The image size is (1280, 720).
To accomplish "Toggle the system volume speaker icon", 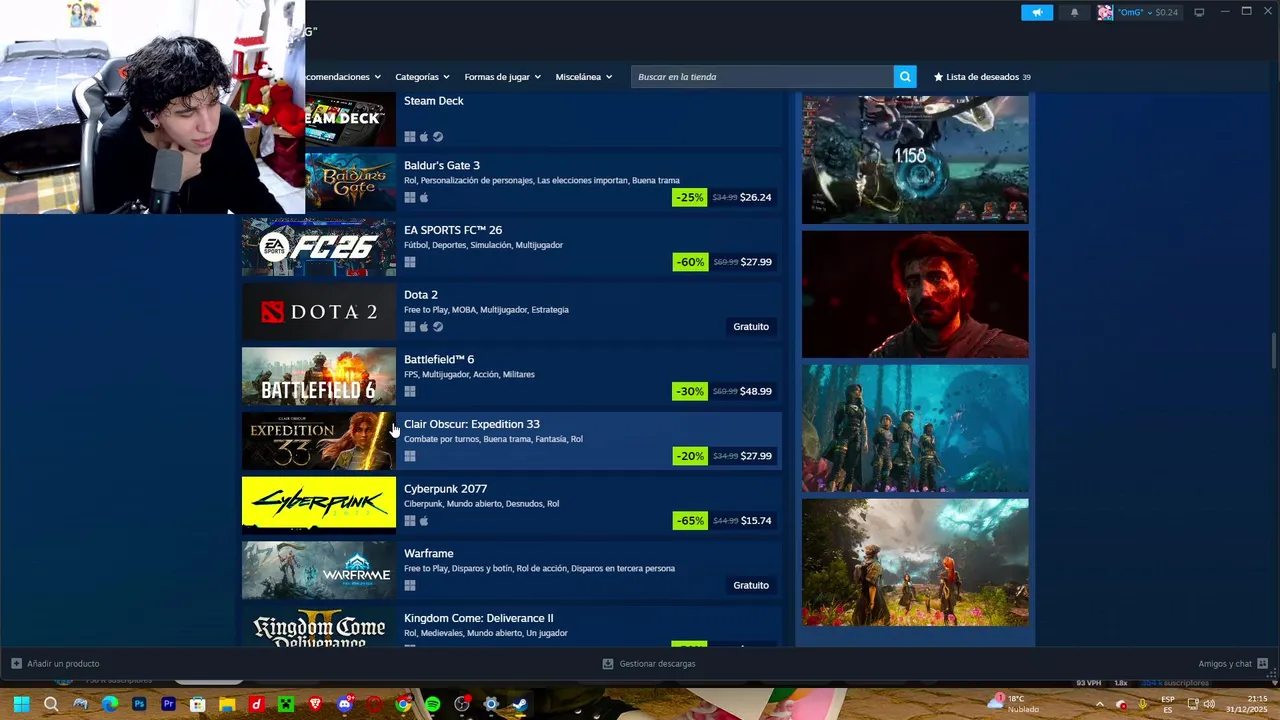I will tap(1209, 704).
